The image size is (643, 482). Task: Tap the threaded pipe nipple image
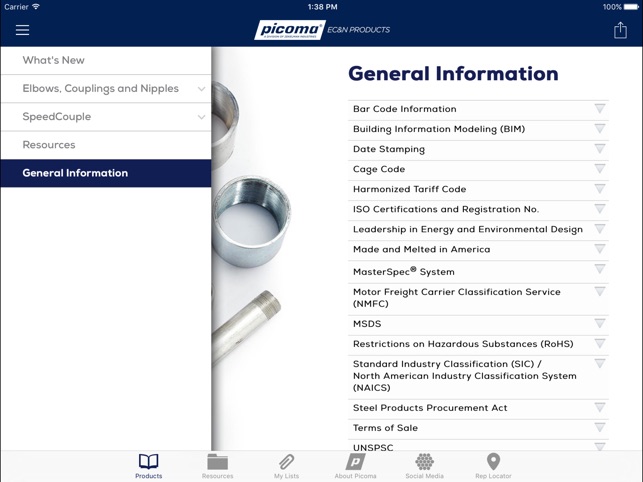click(245, 327)
